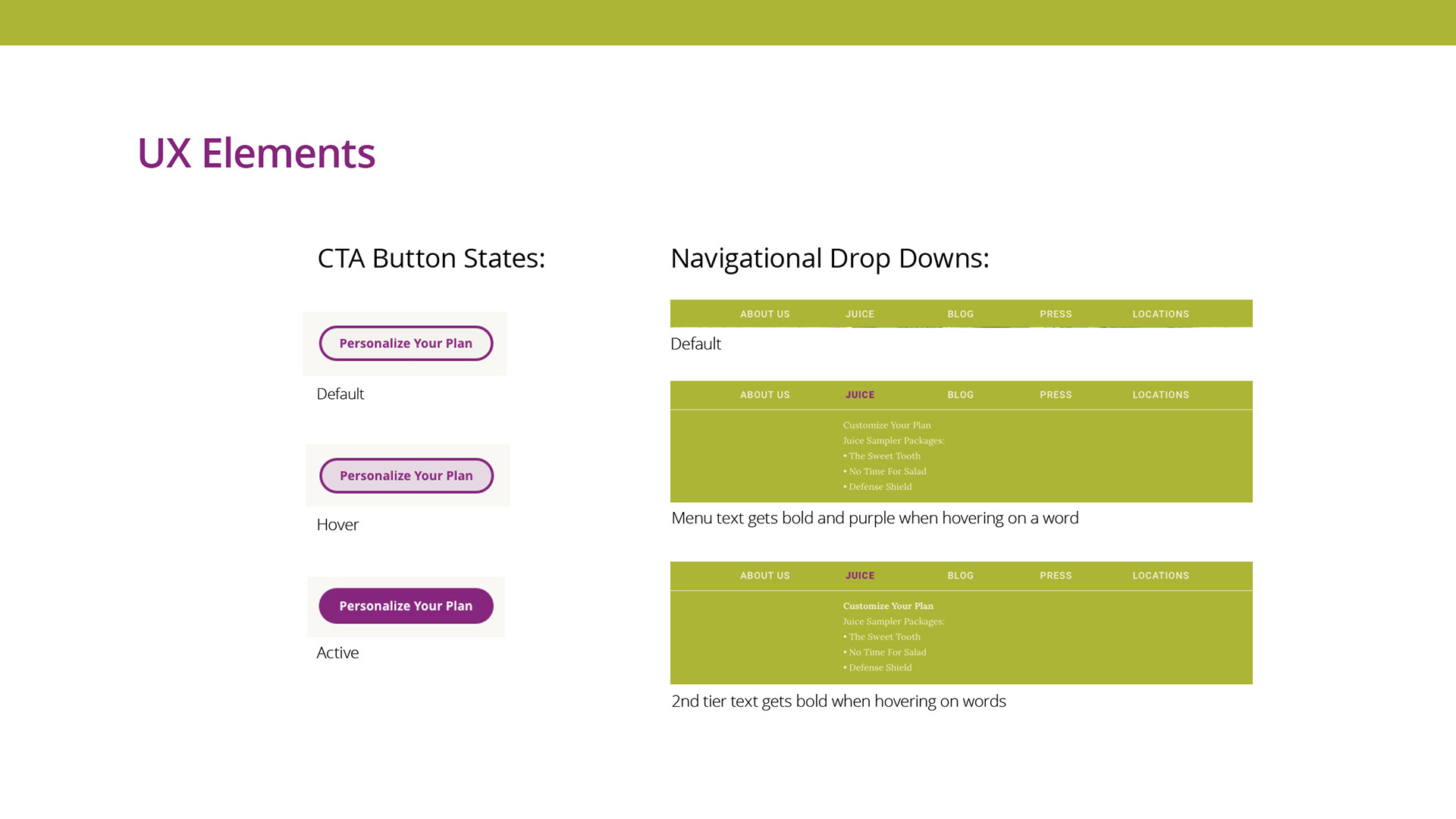Click The Sweet Tooth in the middle dropdown
The image size is (1456, 819).
pos(884,456)
